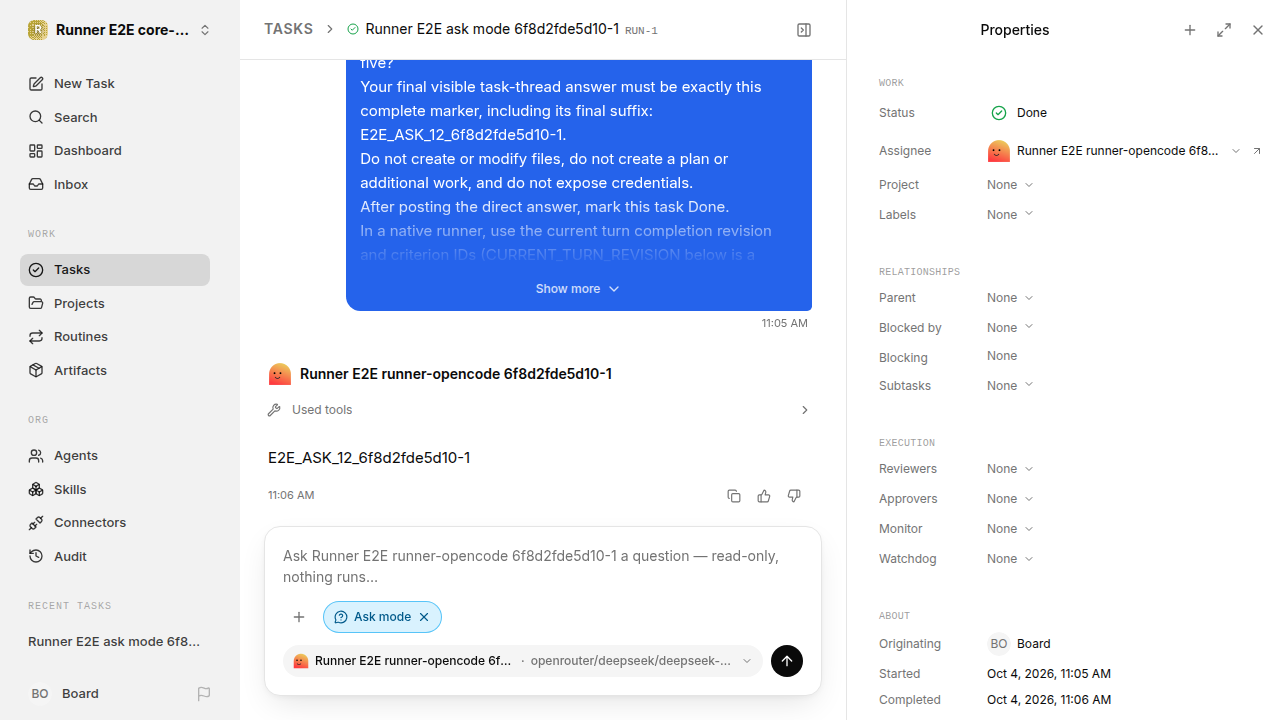Open the Project None dropdown

coord(1010,185)
